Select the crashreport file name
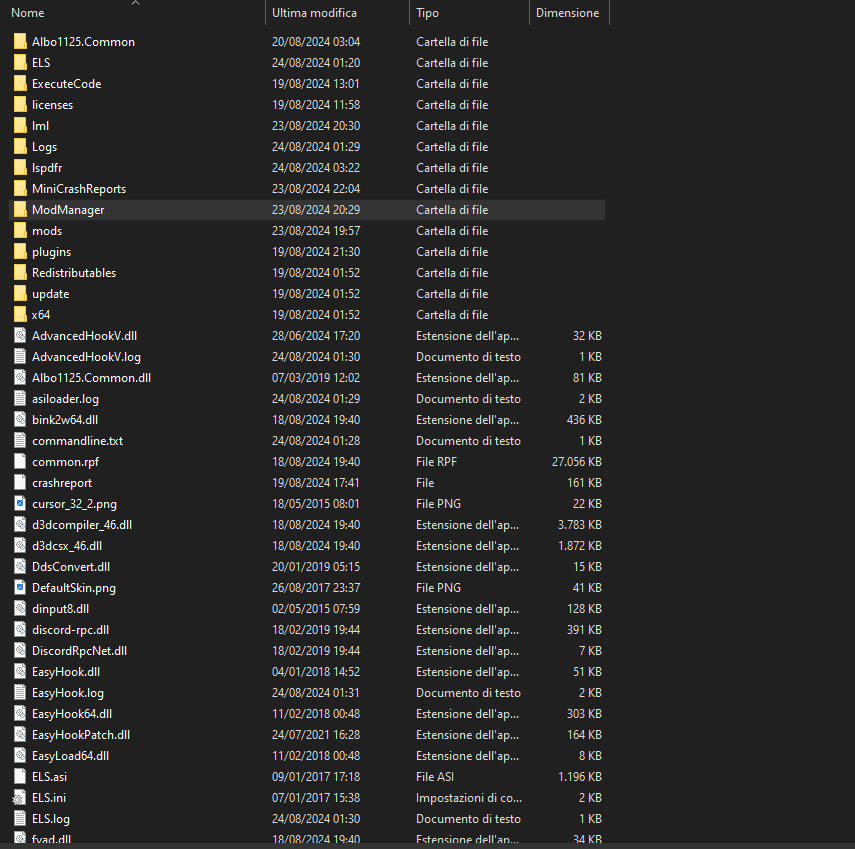855x849 pixels. [x=62, y=483]
